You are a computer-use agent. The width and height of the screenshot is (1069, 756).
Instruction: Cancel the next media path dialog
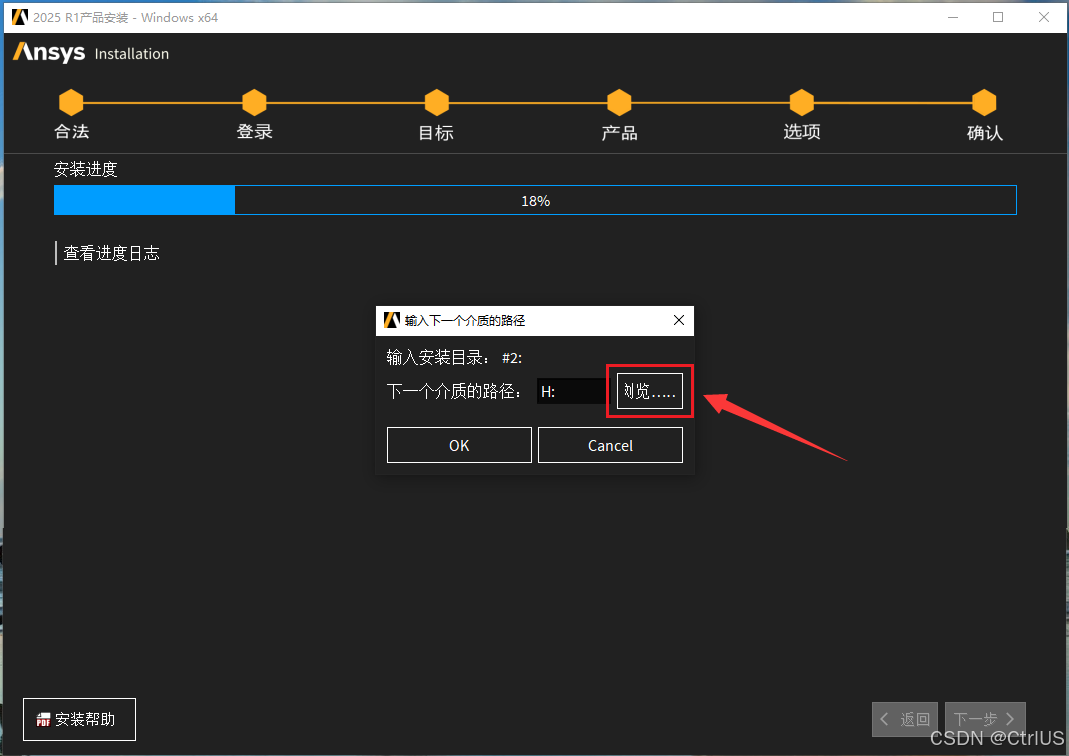[x=610, y=445]
